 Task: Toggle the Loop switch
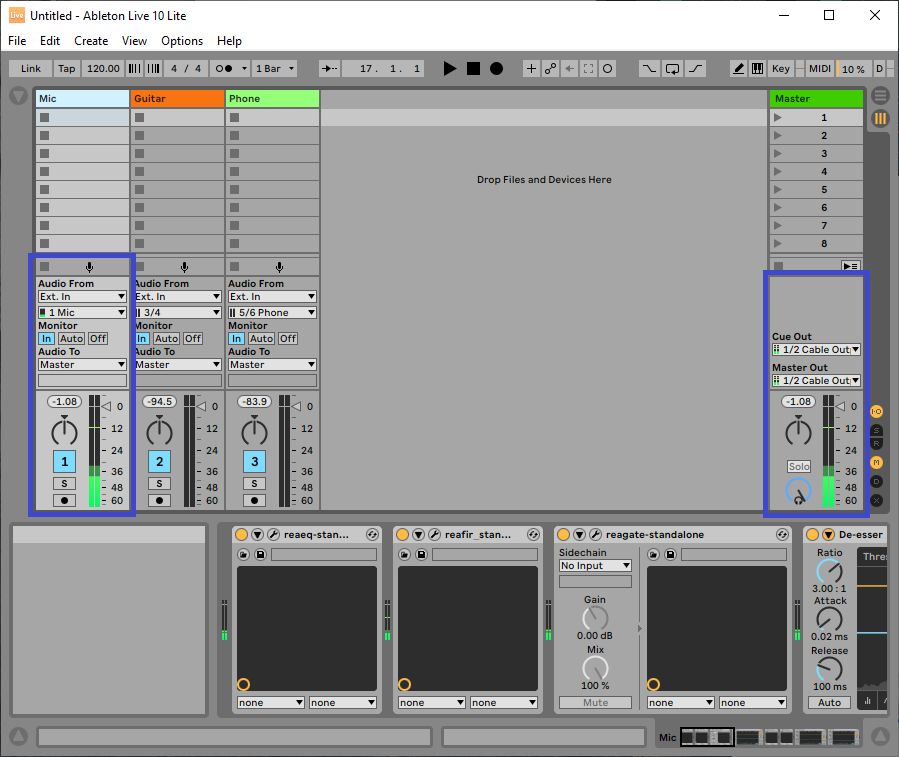[x=673, y=69]
